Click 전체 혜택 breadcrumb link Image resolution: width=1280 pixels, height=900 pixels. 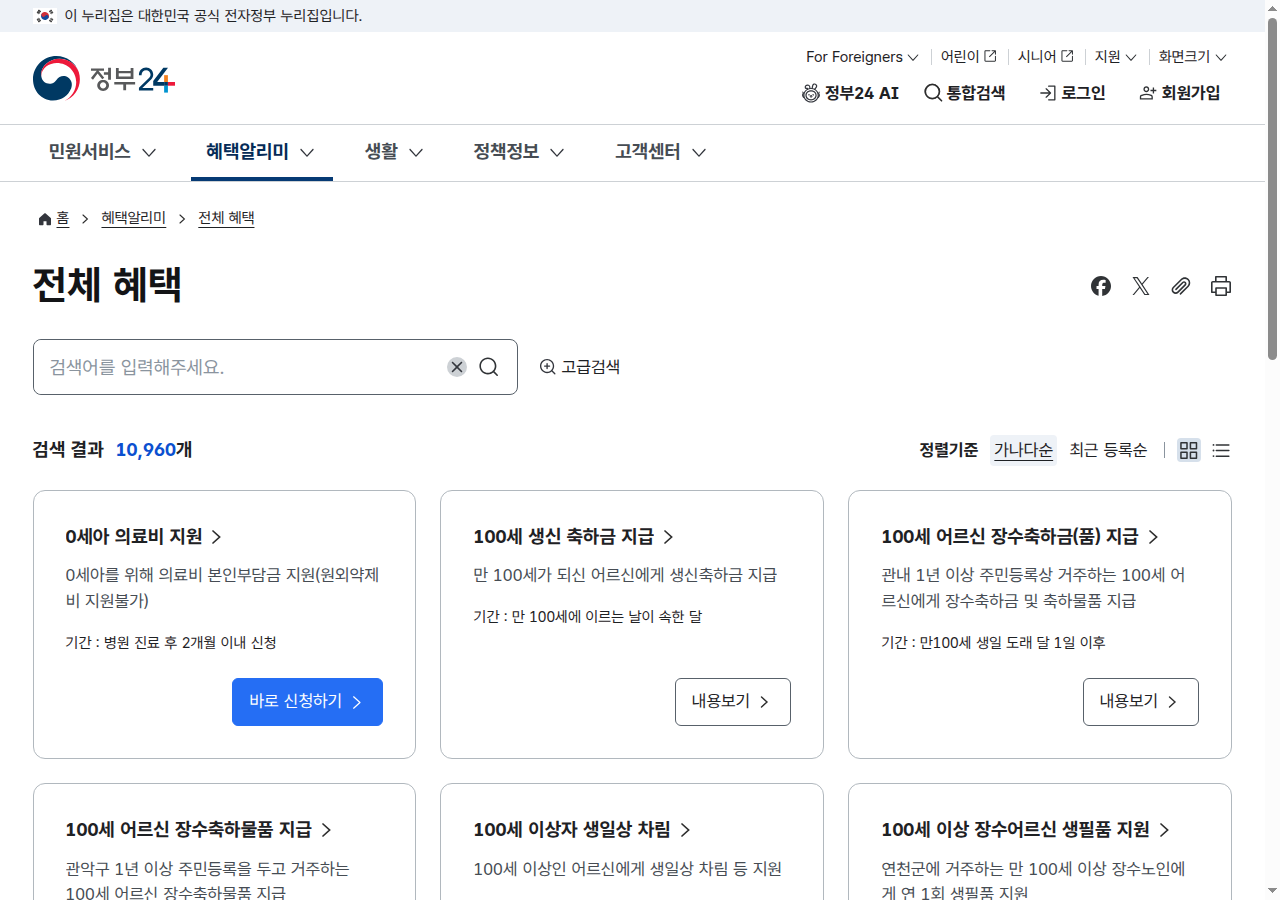(x=226, y=218)
